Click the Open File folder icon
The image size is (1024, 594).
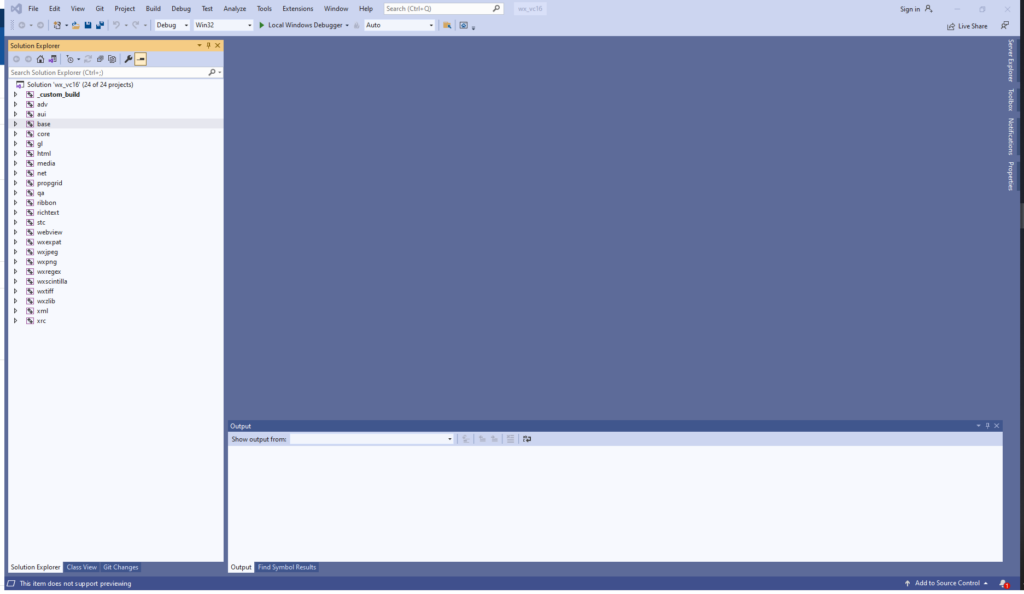click(x=75, y=25)
